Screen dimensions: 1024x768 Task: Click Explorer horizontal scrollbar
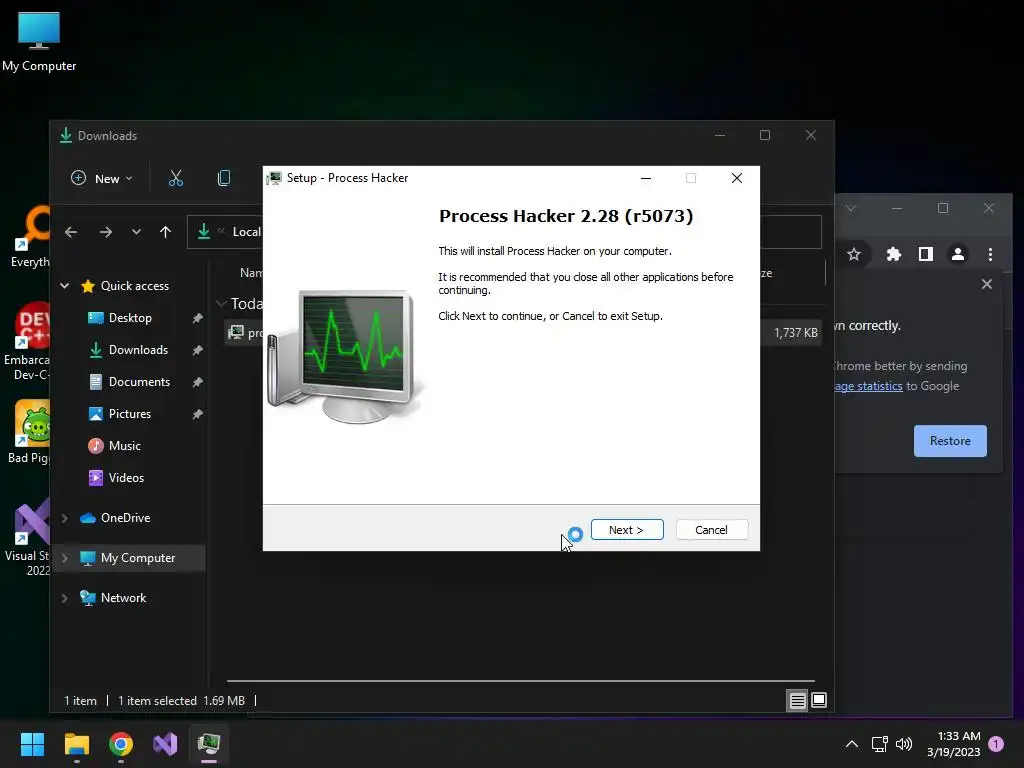click(520, 680)
